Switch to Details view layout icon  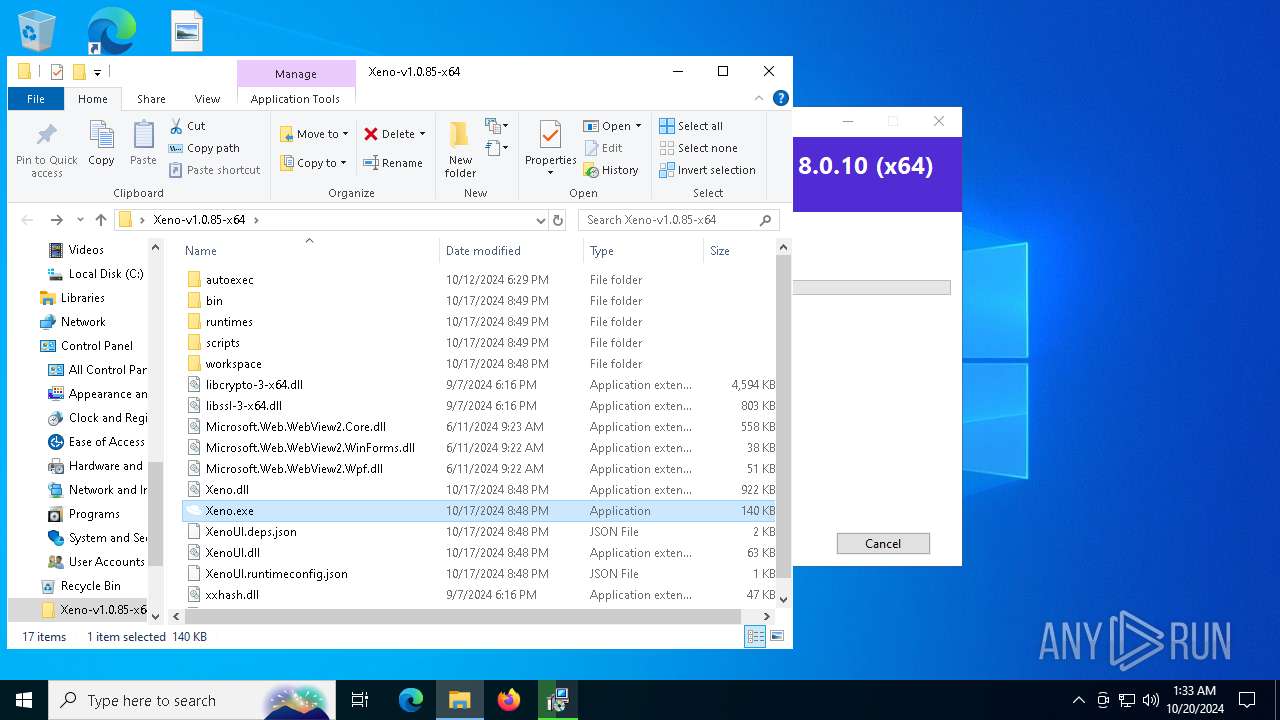tap(756, 636)
